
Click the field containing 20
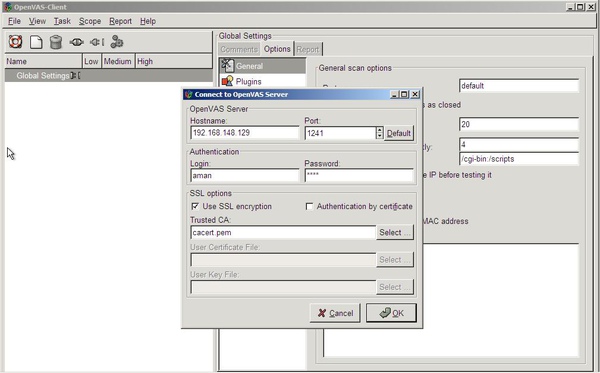pyautogui.click(x=519, y=124)
